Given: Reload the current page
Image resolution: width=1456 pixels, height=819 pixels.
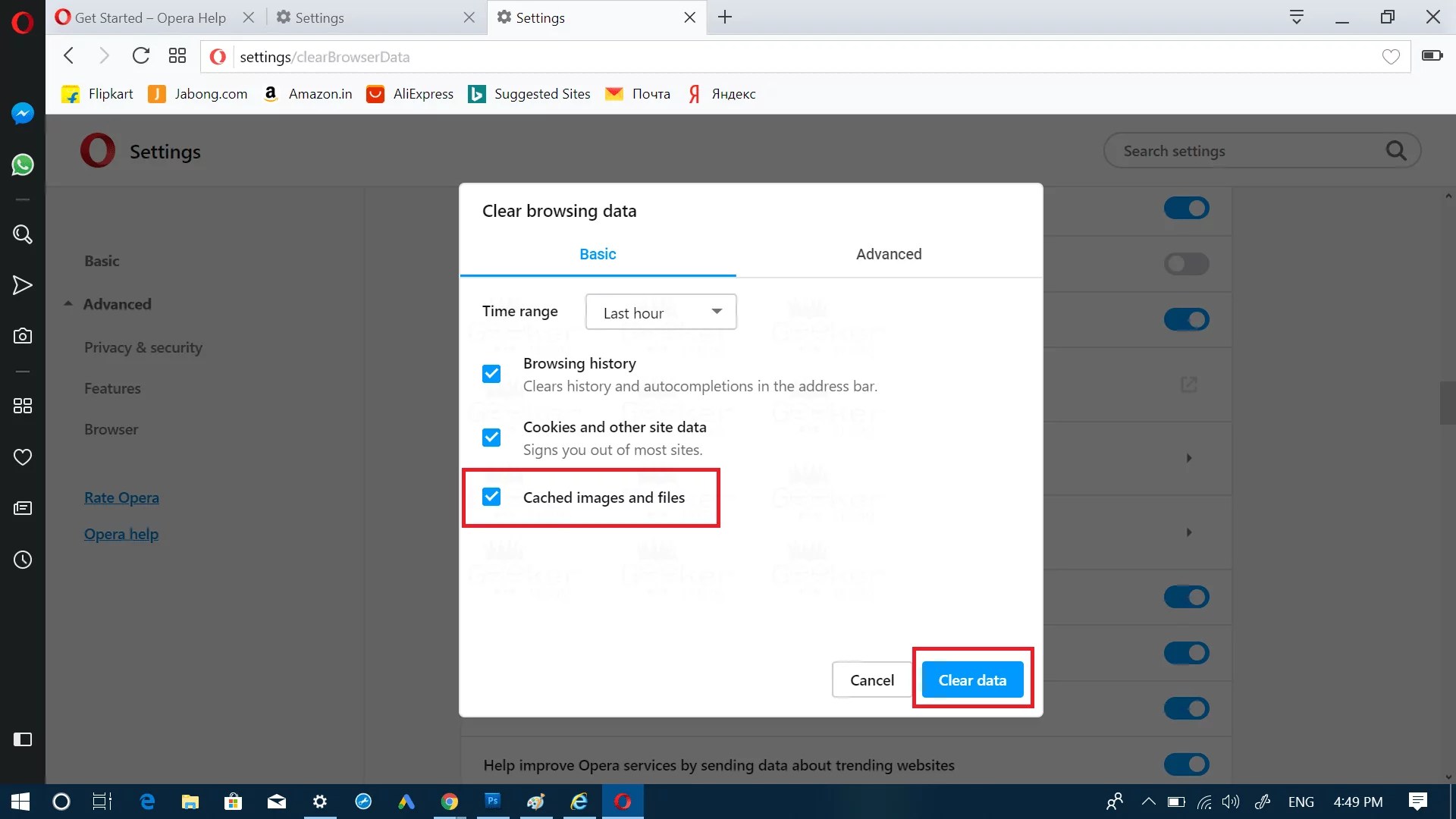Looking at the screenshot, I should 140,55.
